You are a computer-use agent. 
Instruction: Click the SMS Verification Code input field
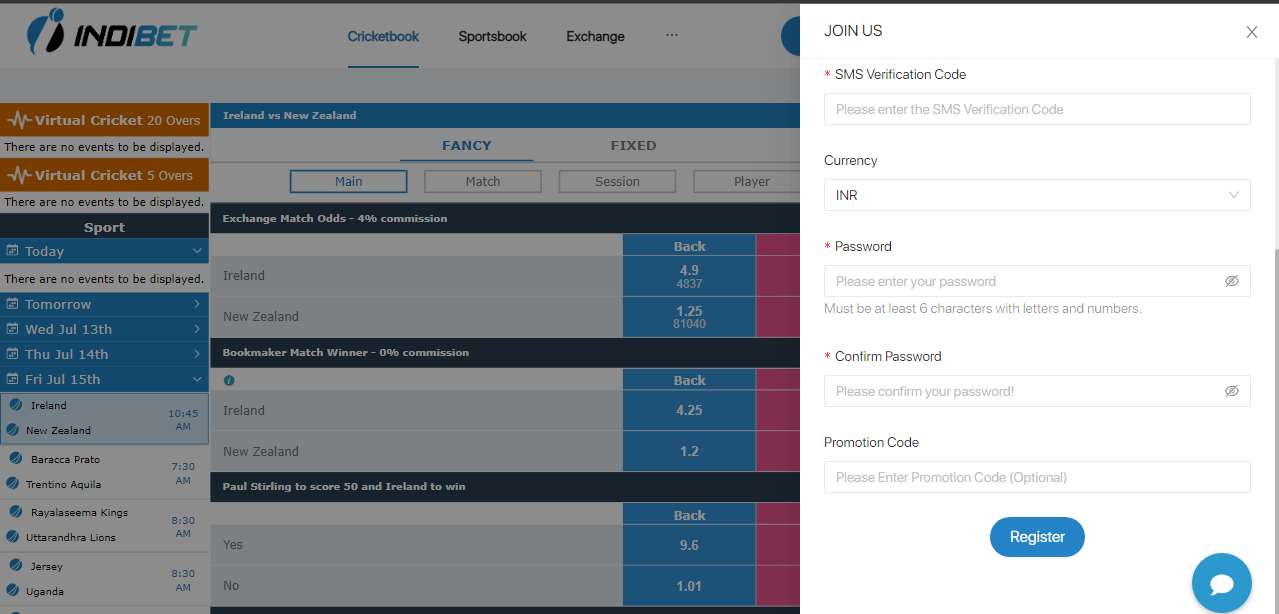[x=1036, y=109]
